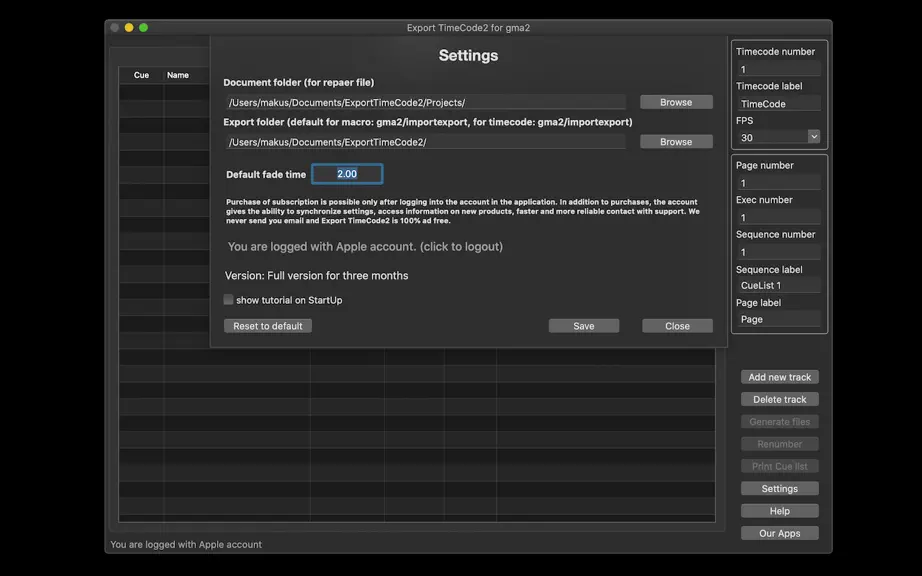Click the Renumber button
This screenshot has width=922, height=576.
click(x=780, y=444)
